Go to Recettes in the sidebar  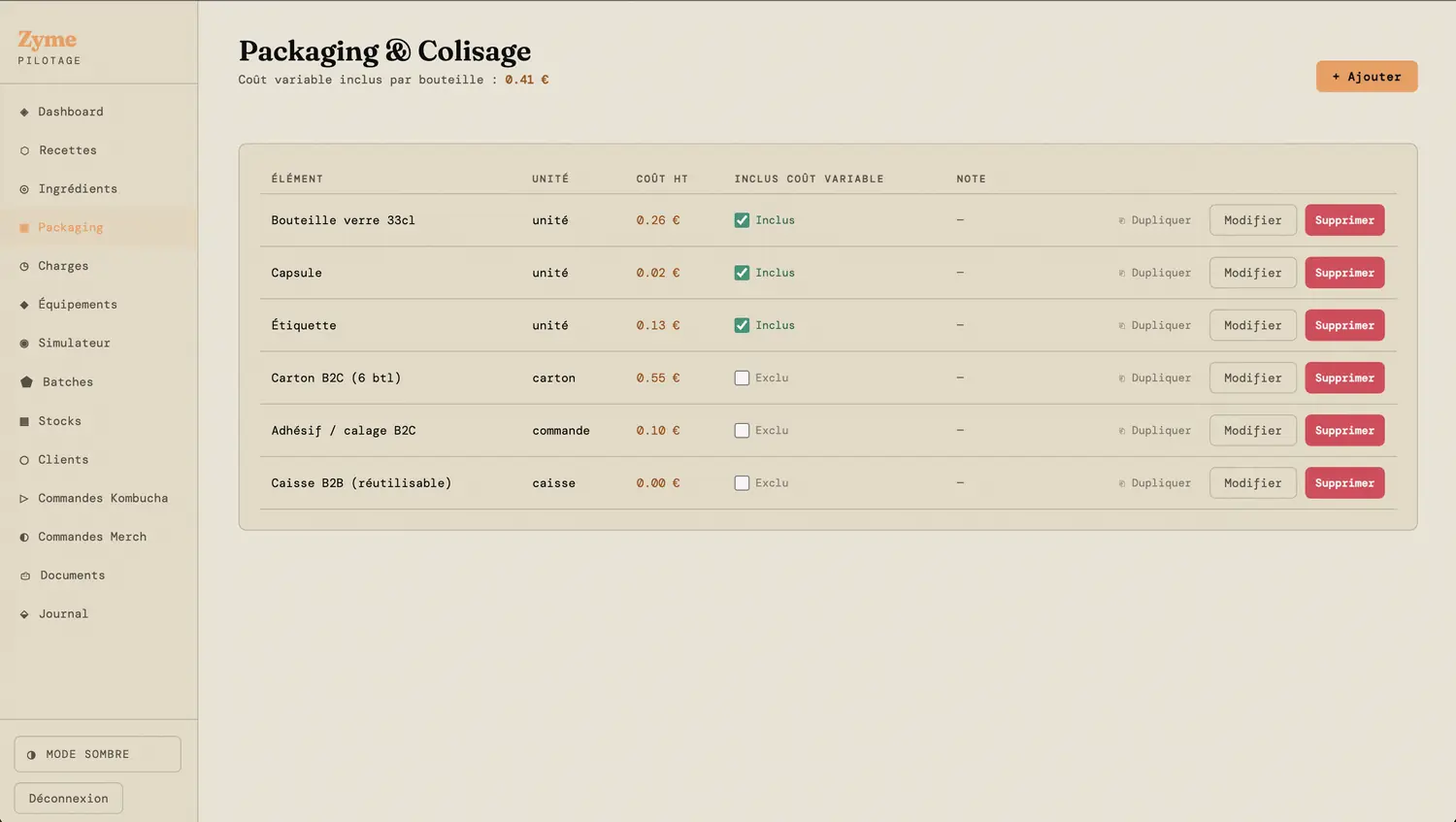click(98, 150)
